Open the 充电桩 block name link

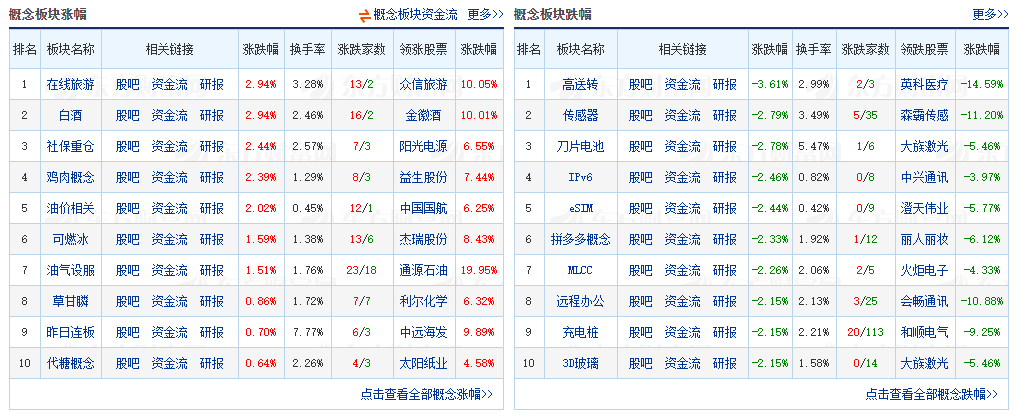[579, 330]
